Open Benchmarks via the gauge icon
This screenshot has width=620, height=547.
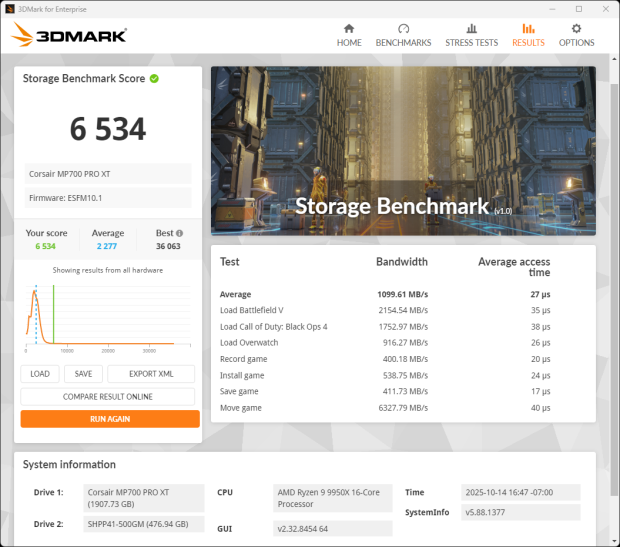click(403, 29)
